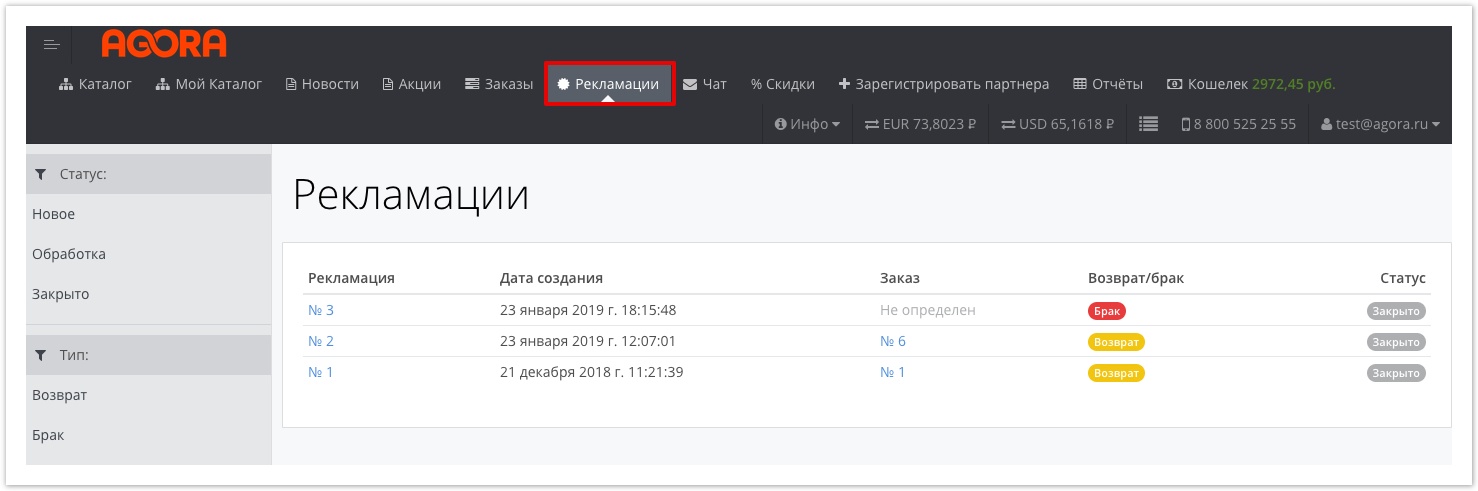Click the Дата создания column header

551,278
